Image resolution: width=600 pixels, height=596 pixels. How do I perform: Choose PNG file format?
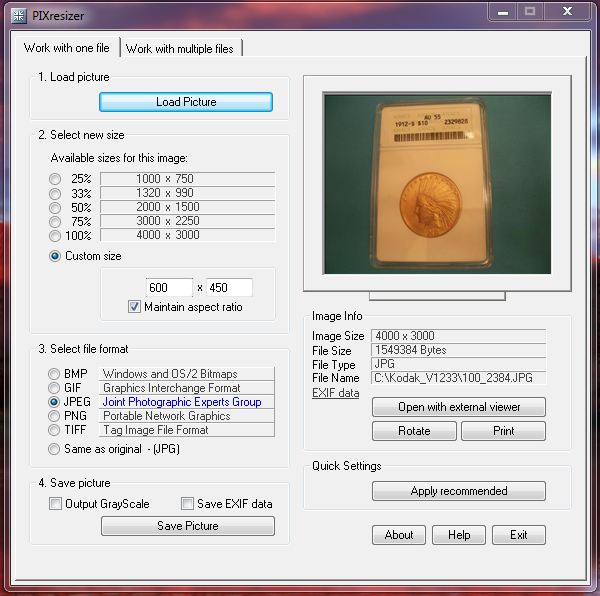55,416
